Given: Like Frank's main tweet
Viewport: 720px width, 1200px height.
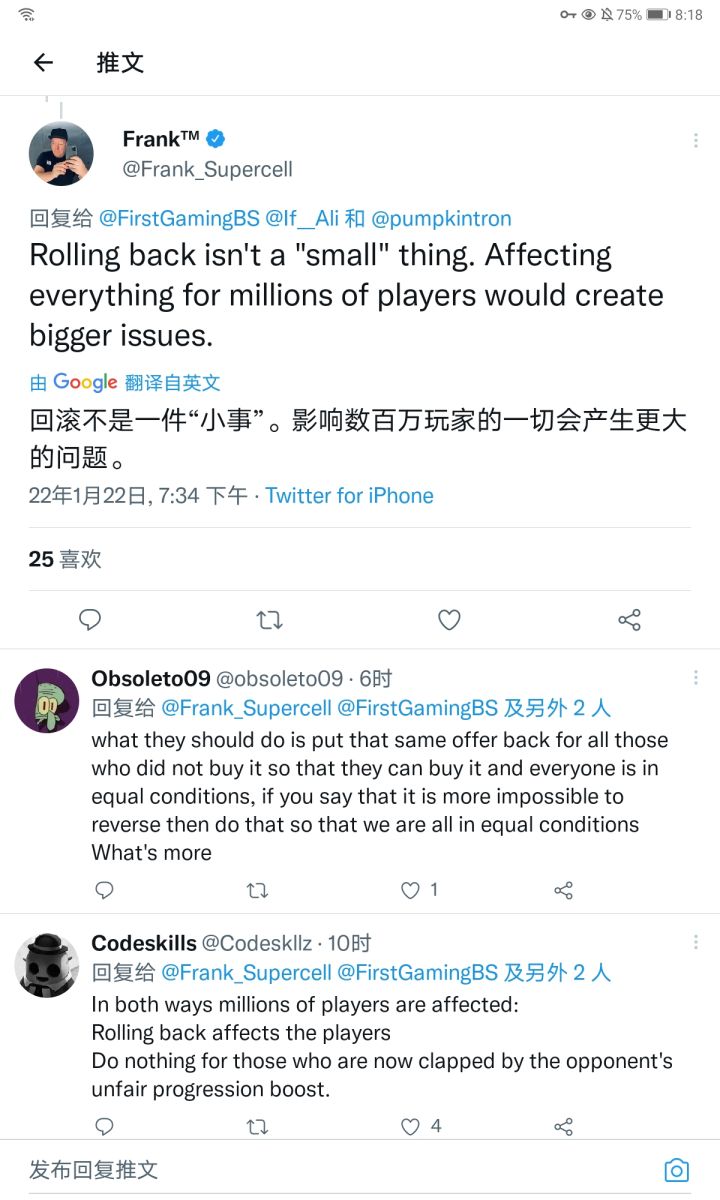Looking at the screenshot, I should (449, 620).
